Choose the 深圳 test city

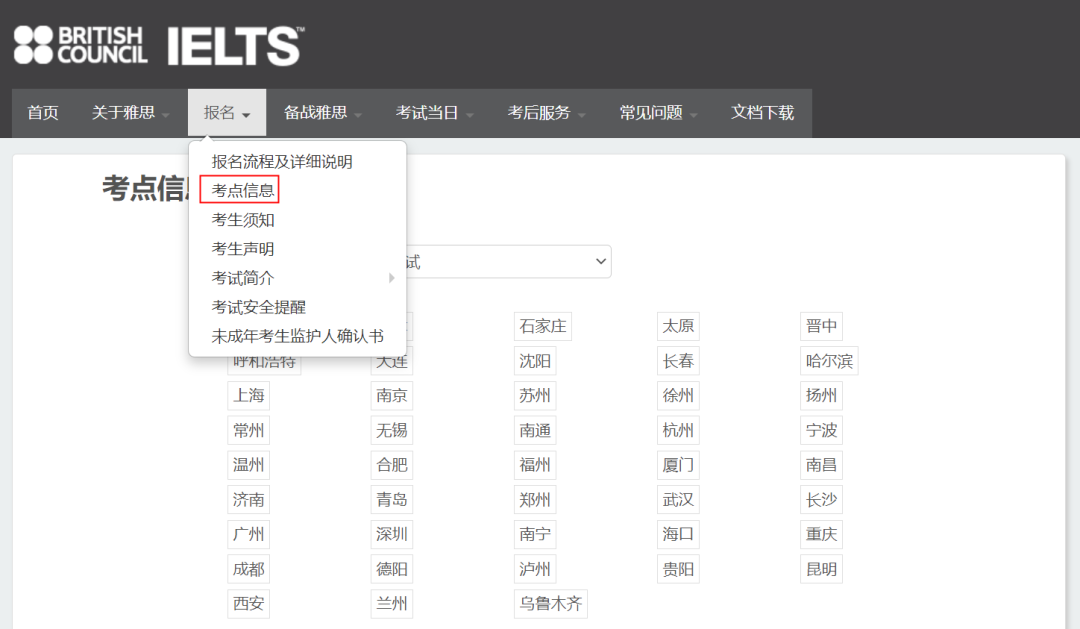[392, 535]
